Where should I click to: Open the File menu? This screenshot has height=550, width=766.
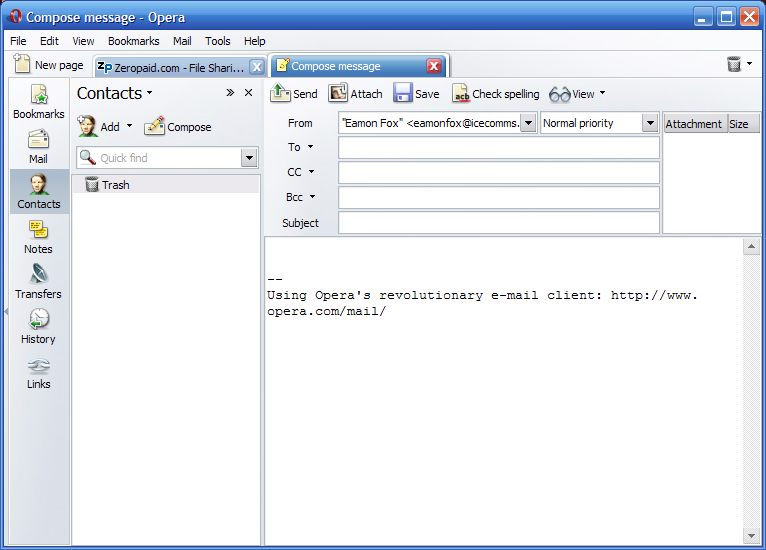pos(18,41)
